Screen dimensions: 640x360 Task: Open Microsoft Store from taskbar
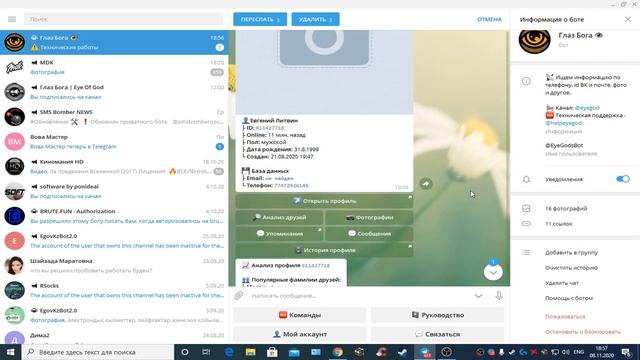272,352
